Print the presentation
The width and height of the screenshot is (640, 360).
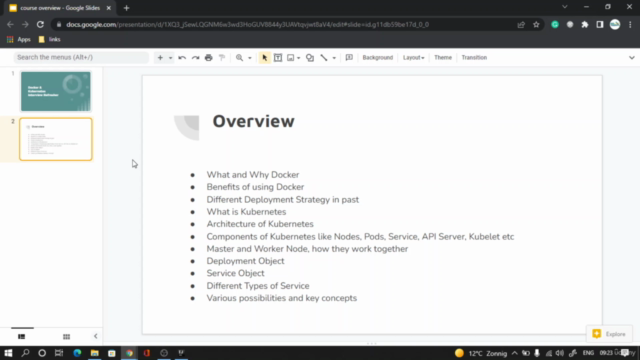(x=209, y=58)
